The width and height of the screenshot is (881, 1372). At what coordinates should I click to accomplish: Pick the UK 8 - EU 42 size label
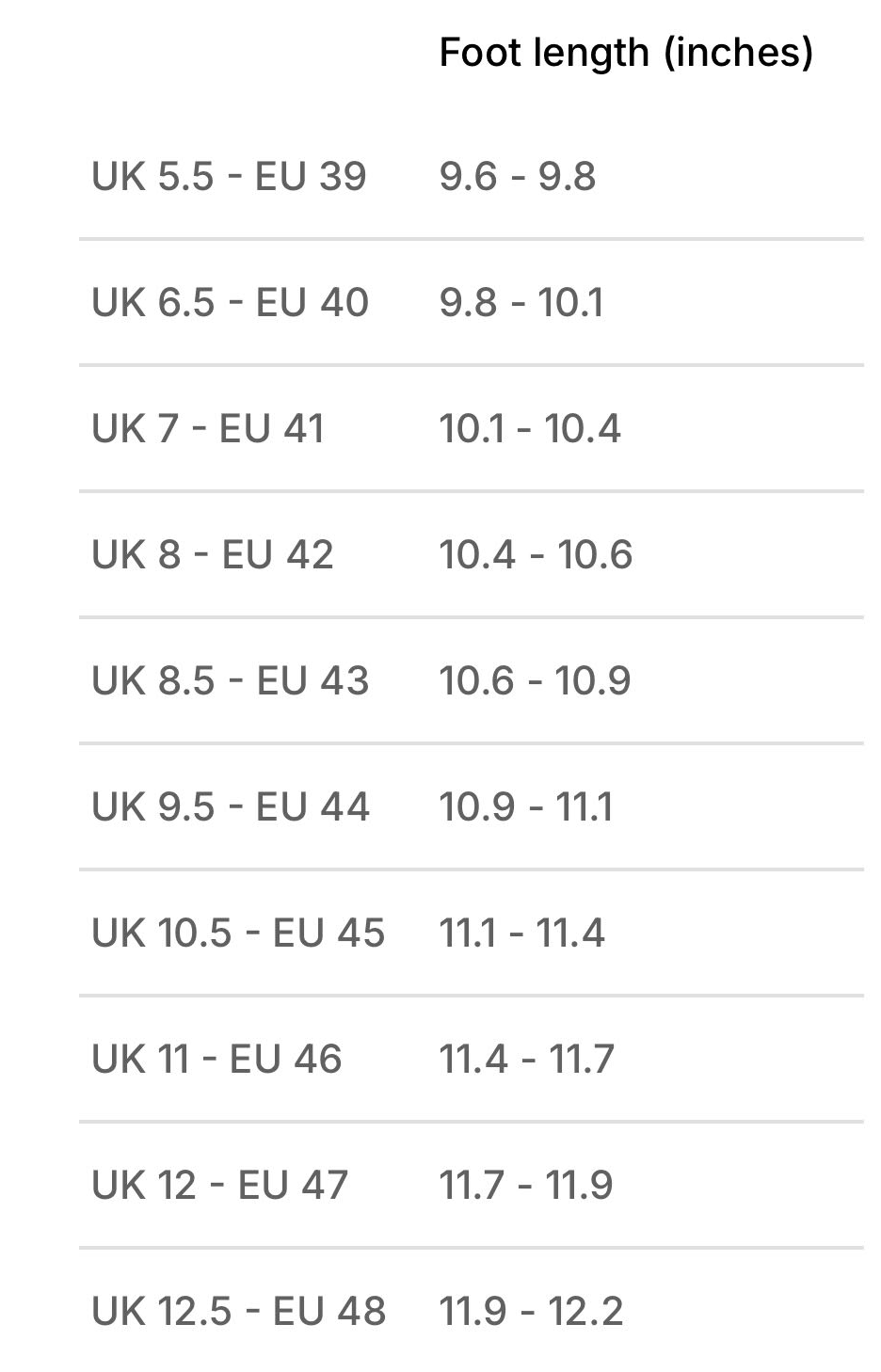pos(213,555)
